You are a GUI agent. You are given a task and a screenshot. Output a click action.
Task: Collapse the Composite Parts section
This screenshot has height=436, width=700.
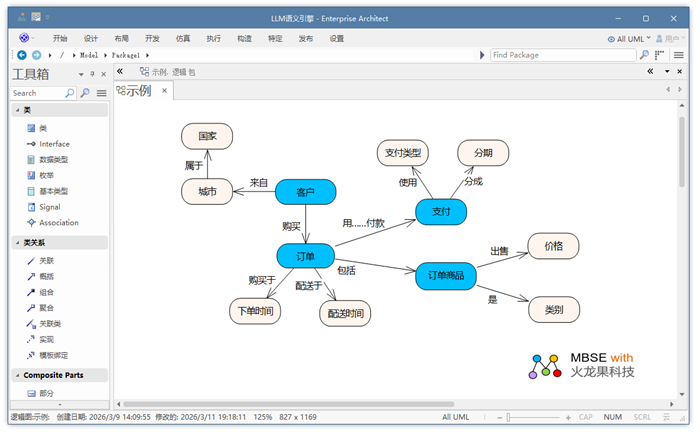pyautogui.click(x=17, y=375)
